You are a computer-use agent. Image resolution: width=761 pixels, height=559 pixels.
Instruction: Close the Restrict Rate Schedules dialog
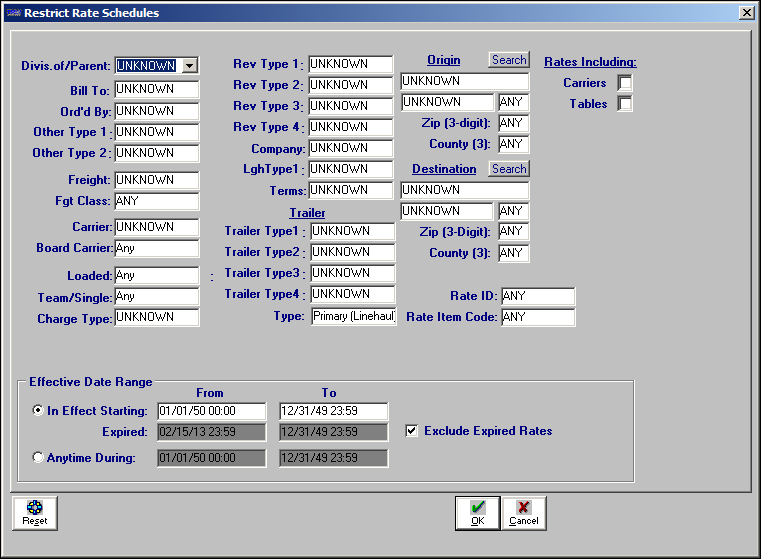pyautogui.click(x=746, y=13)
